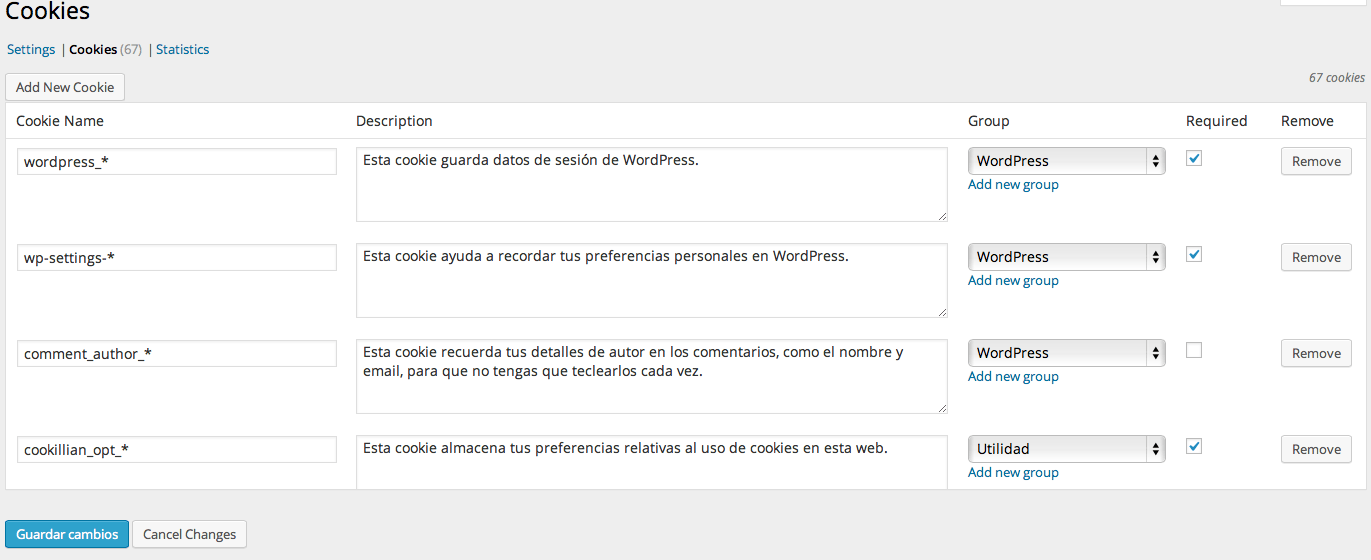Click the wordpress_* description text area
This screenshot has width=1371, height=560.
pos(652,184)
